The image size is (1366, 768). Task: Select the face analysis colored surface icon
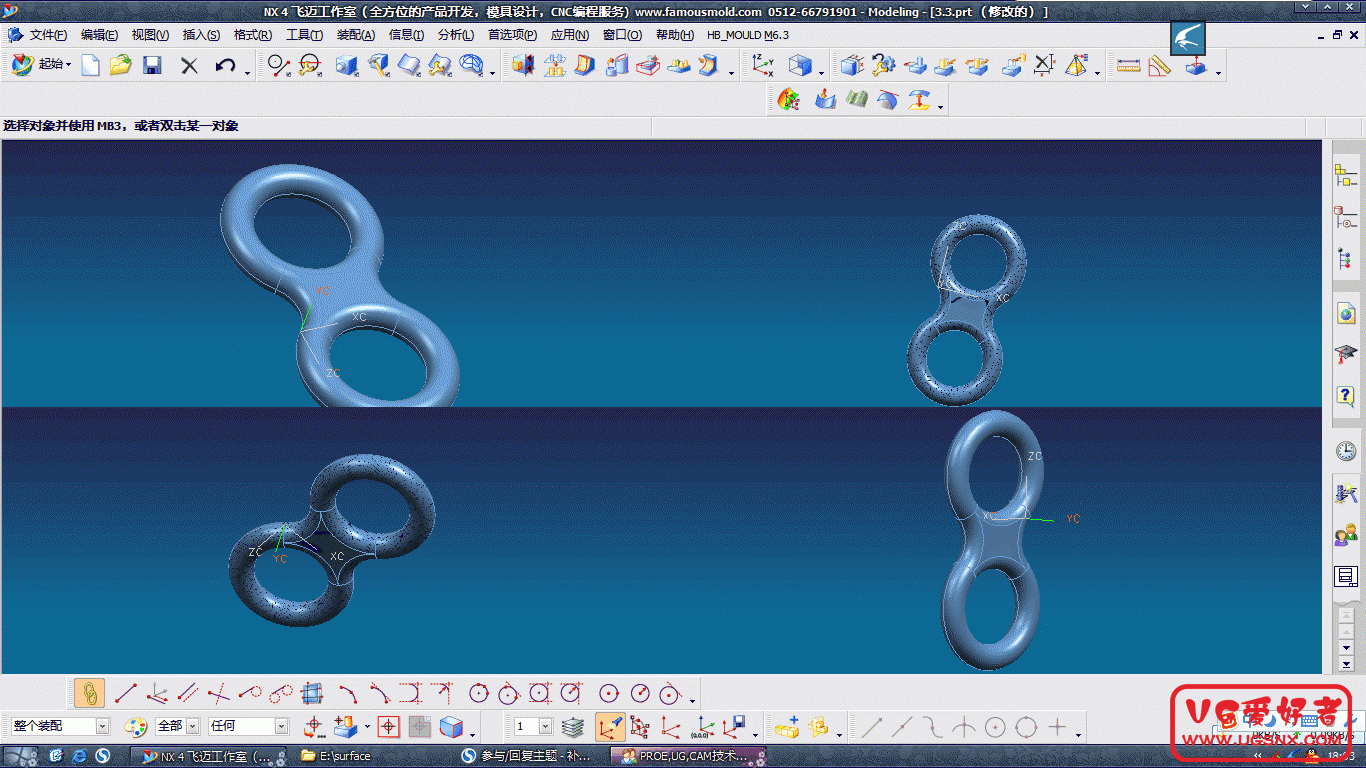[x=789, y=99]
